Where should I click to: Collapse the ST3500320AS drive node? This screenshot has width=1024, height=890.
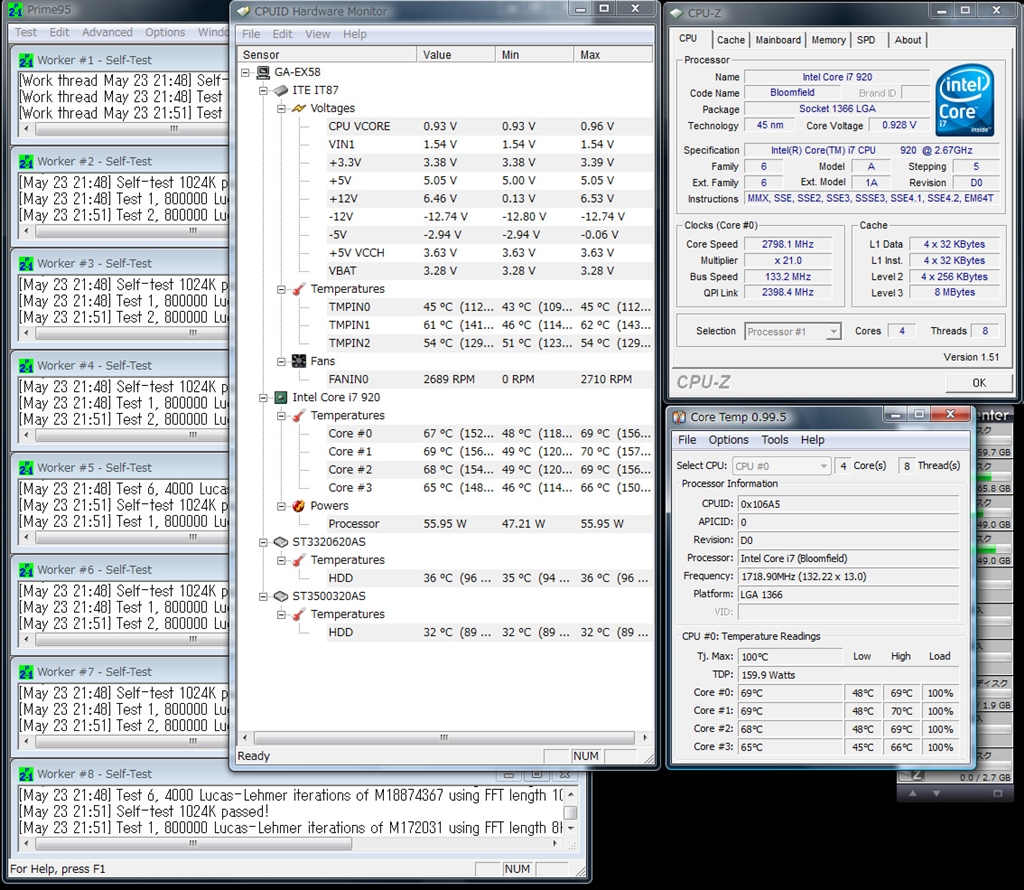(x=265, y=596)
